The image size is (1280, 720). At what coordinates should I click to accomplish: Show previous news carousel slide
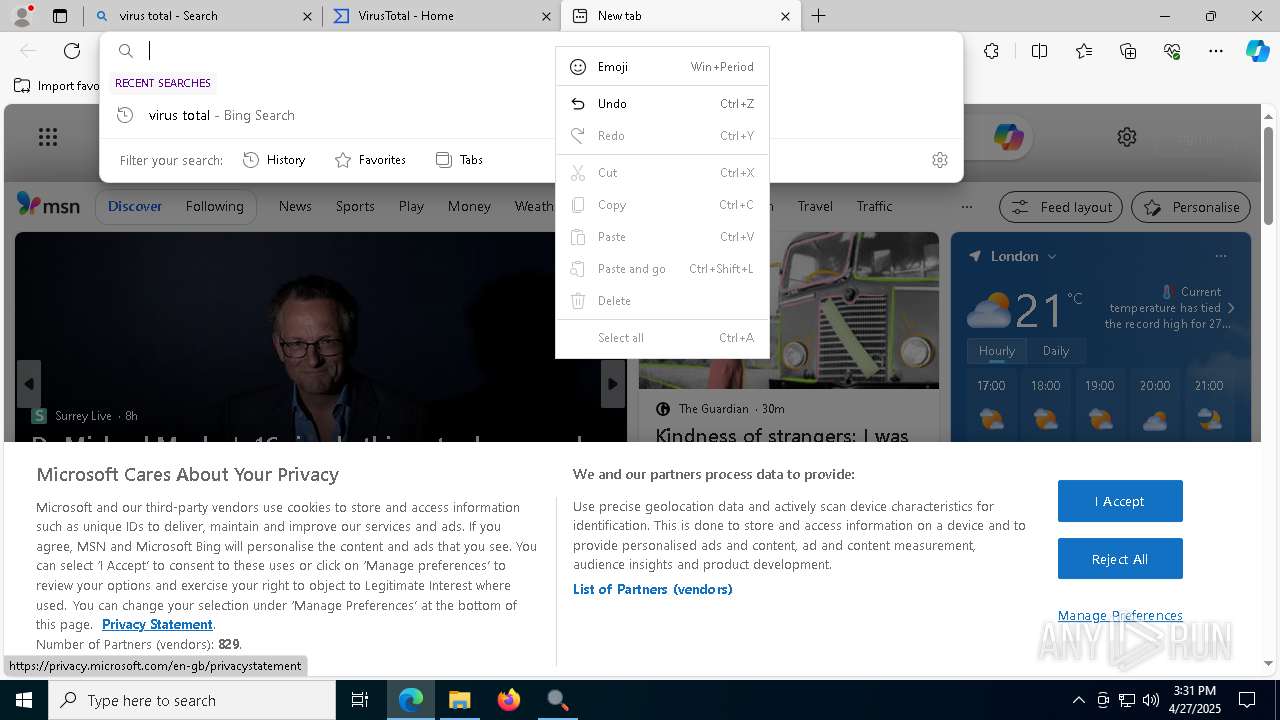(x=29, y=384)
